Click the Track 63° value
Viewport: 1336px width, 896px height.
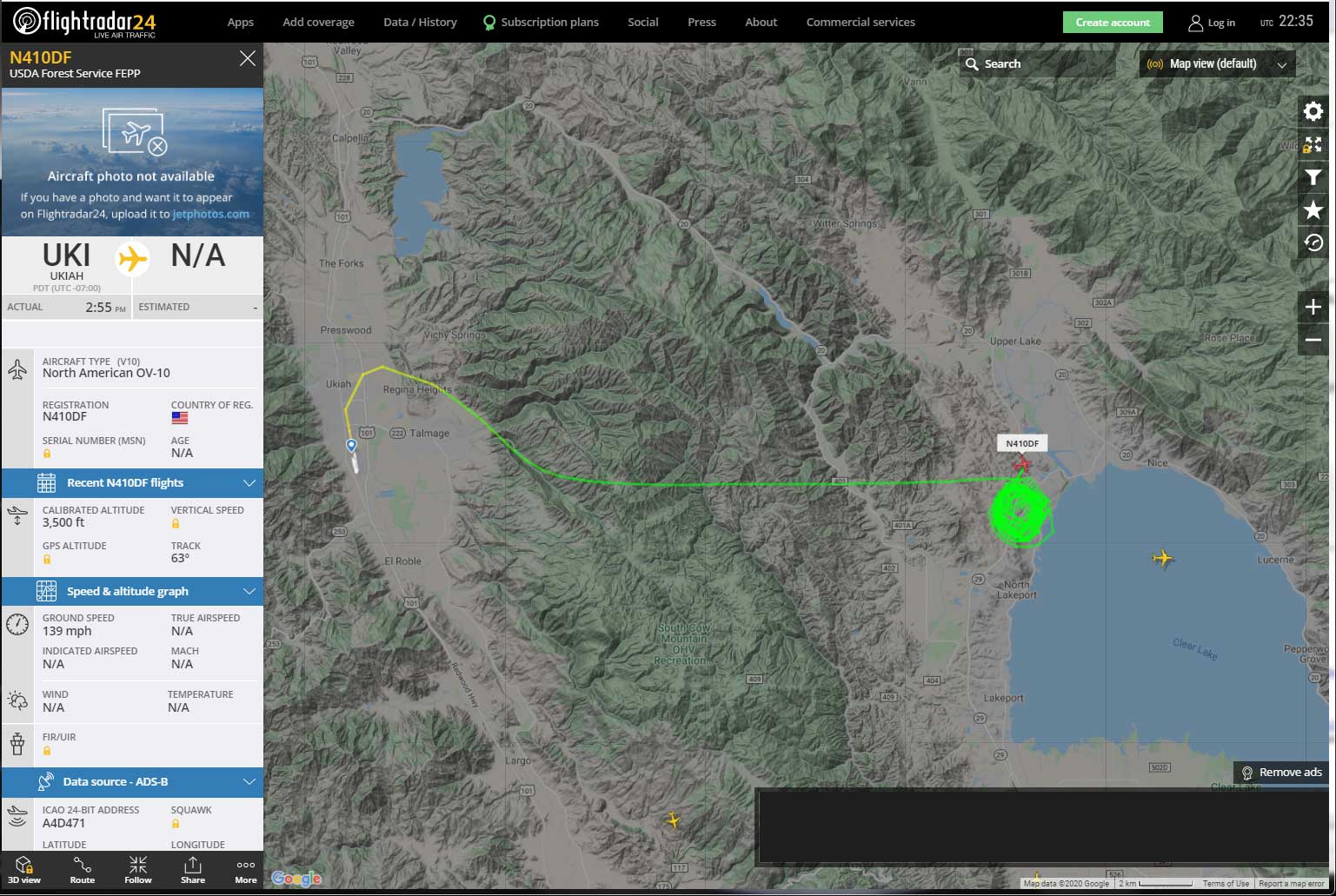click(180, 558)
